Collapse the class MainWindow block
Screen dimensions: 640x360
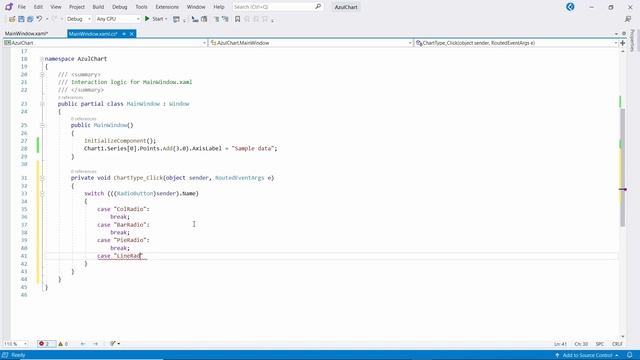42,104
